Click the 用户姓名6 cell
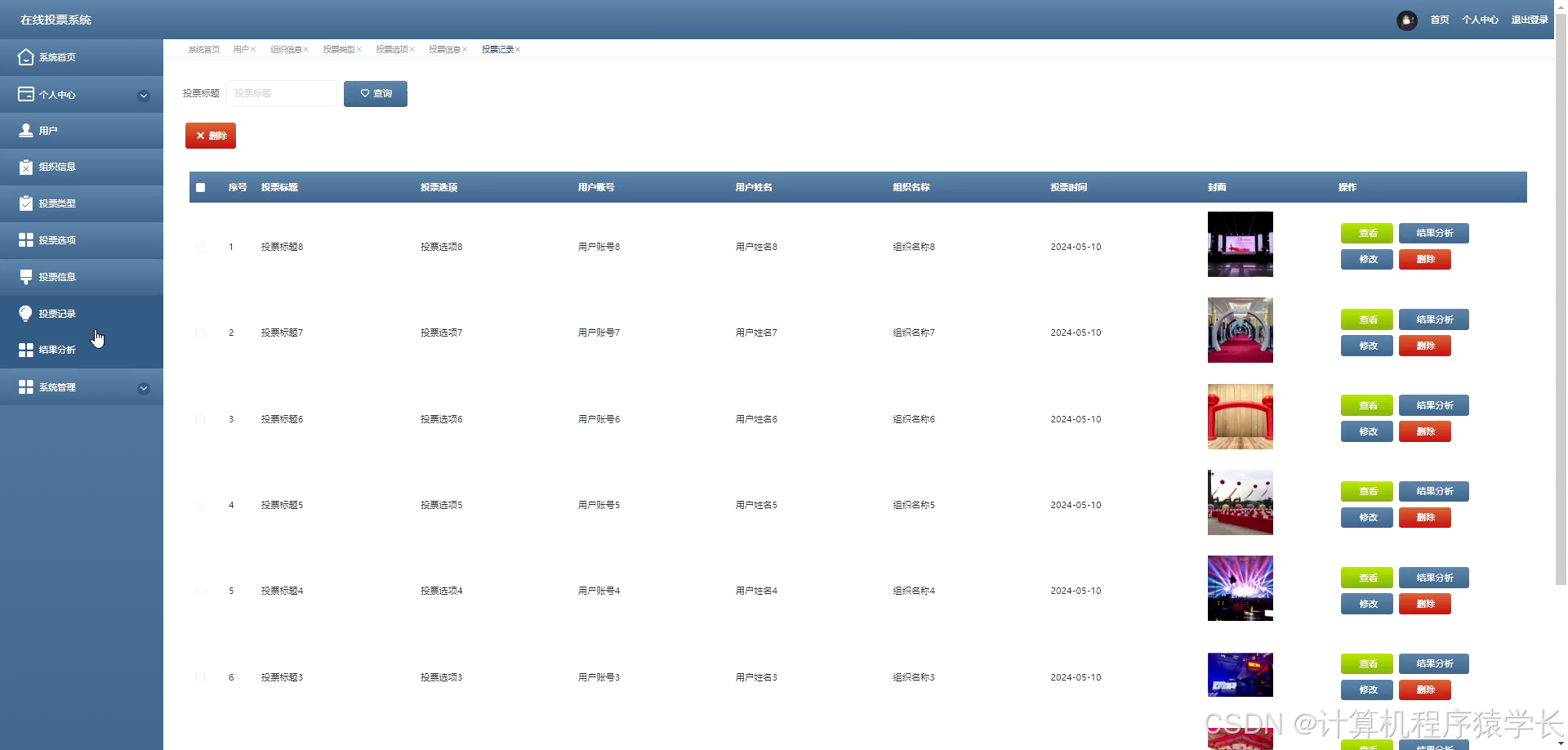 tap(756, 419)
